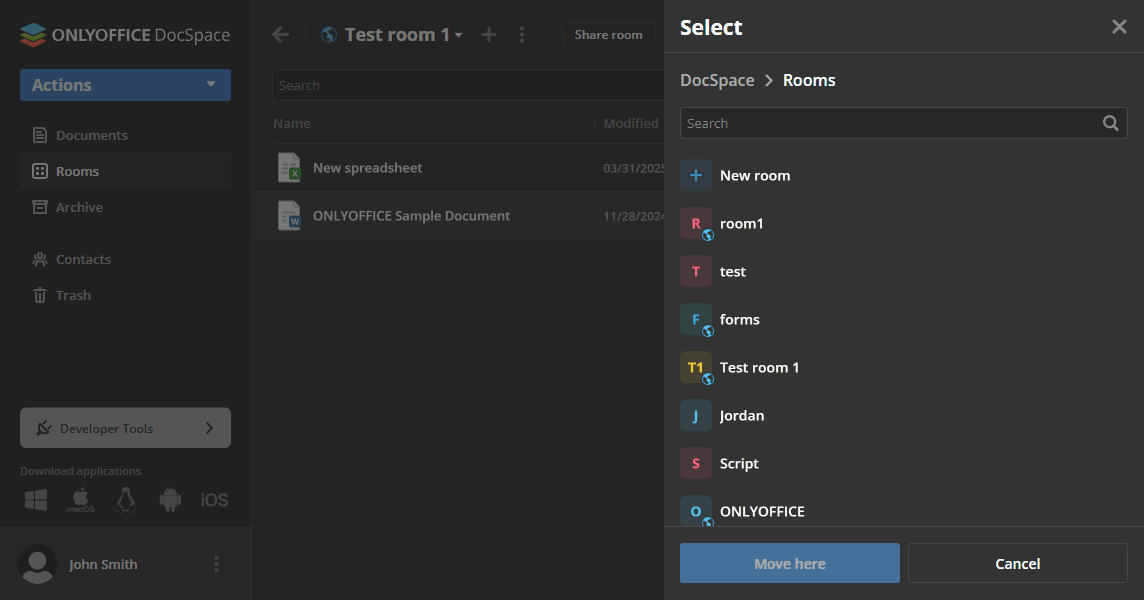Open the Actions dropdown
Image resolution: width=1144 pixels, height=600 pixels.
coord(125,85)
